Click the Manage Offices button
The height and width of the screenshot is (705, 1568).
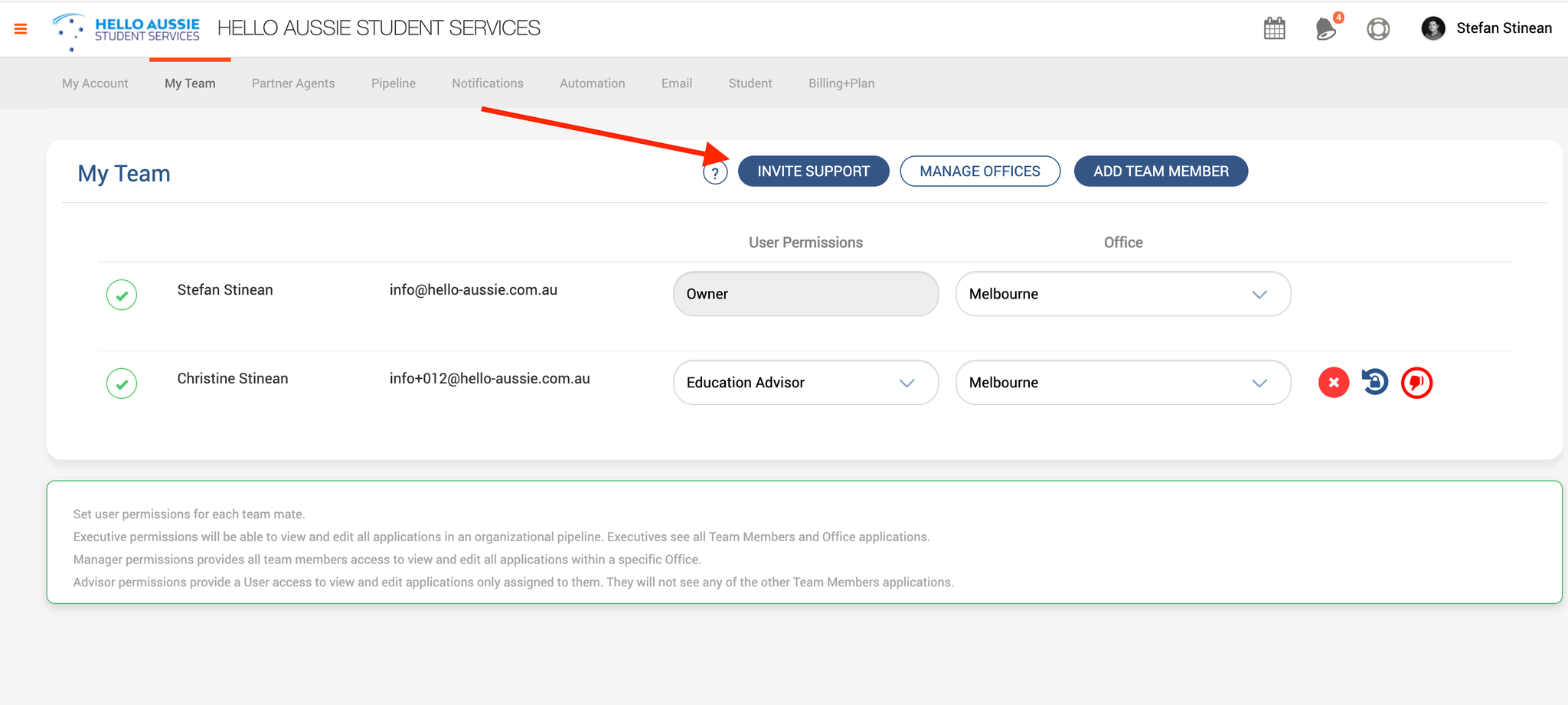980,171
